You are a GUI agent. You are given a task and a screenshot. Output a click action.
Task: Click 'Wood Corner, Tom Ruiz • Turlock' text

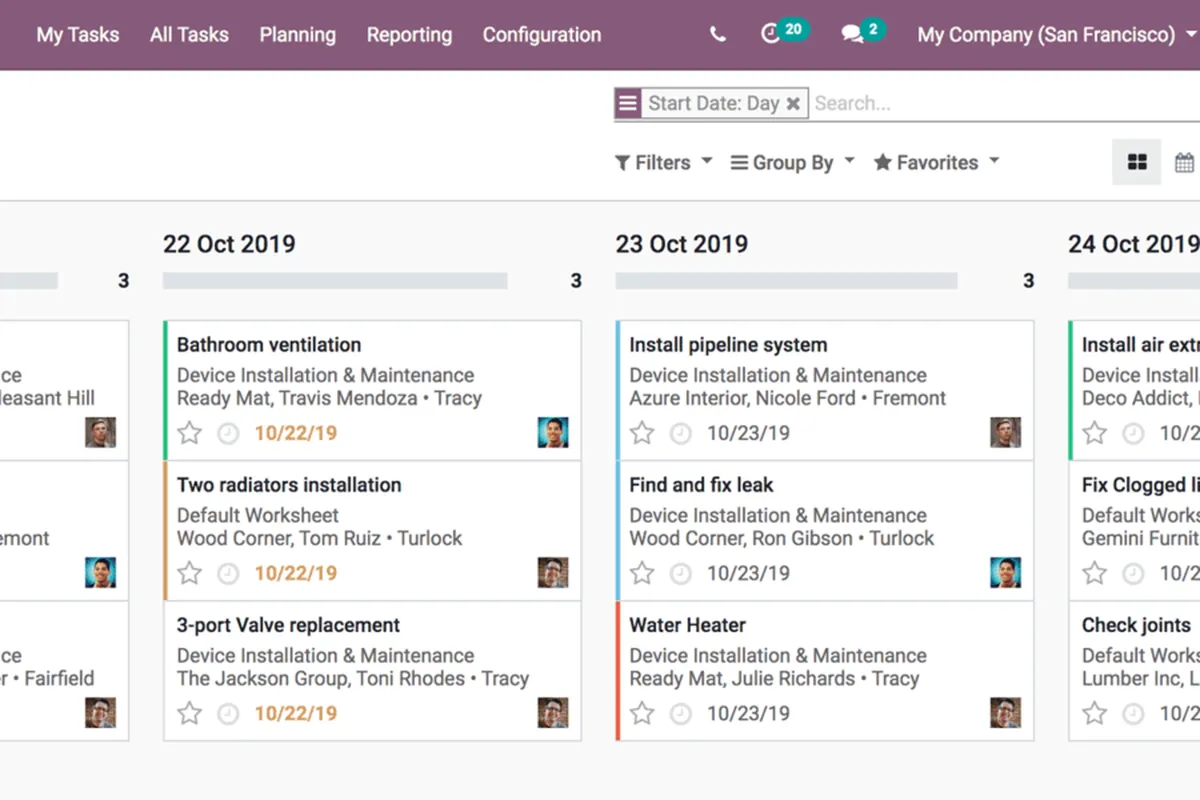click(320, 538)
